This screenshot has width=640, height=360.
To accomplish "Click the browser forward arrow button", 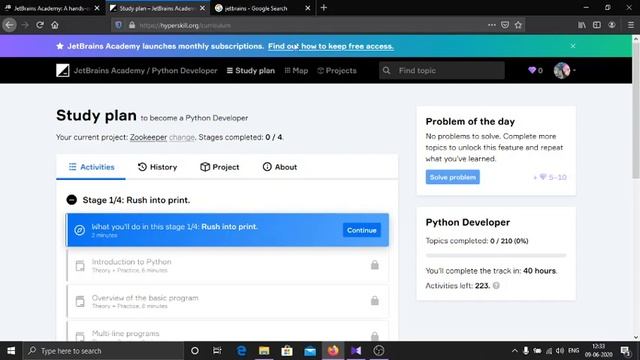I will pos(25,25).
